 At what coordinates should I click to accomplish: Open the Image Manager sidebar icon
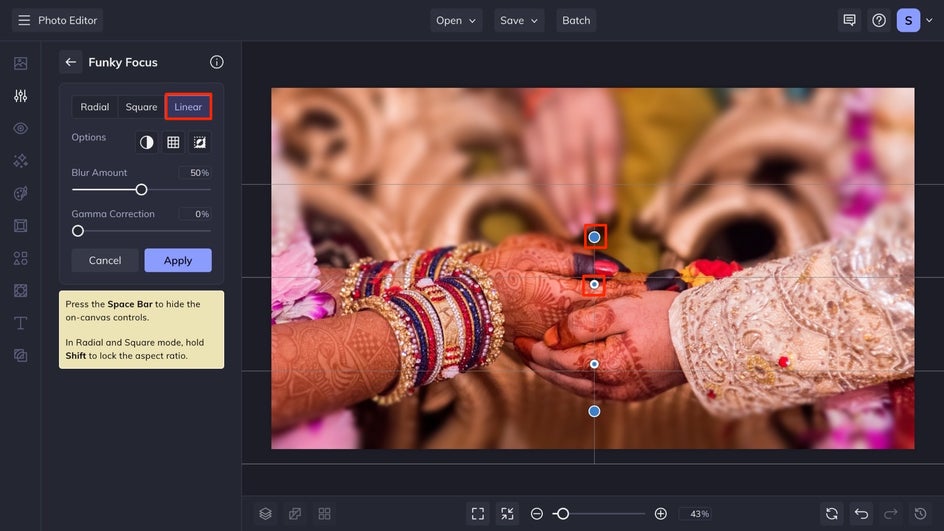[x=20, y=63]
